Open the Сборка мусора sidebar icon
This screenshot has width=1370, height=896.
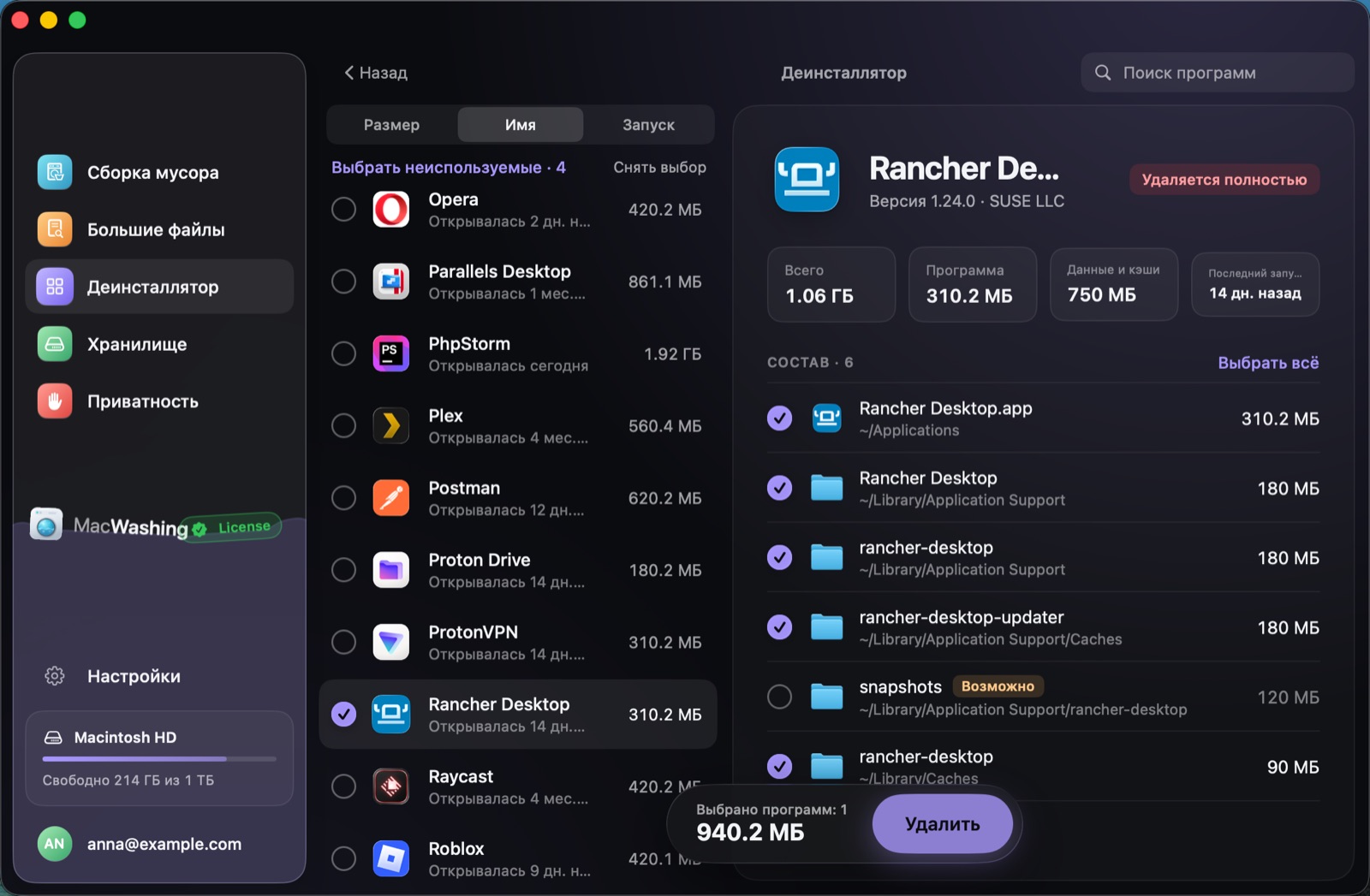pyautogui.click(x=55, y=172)
